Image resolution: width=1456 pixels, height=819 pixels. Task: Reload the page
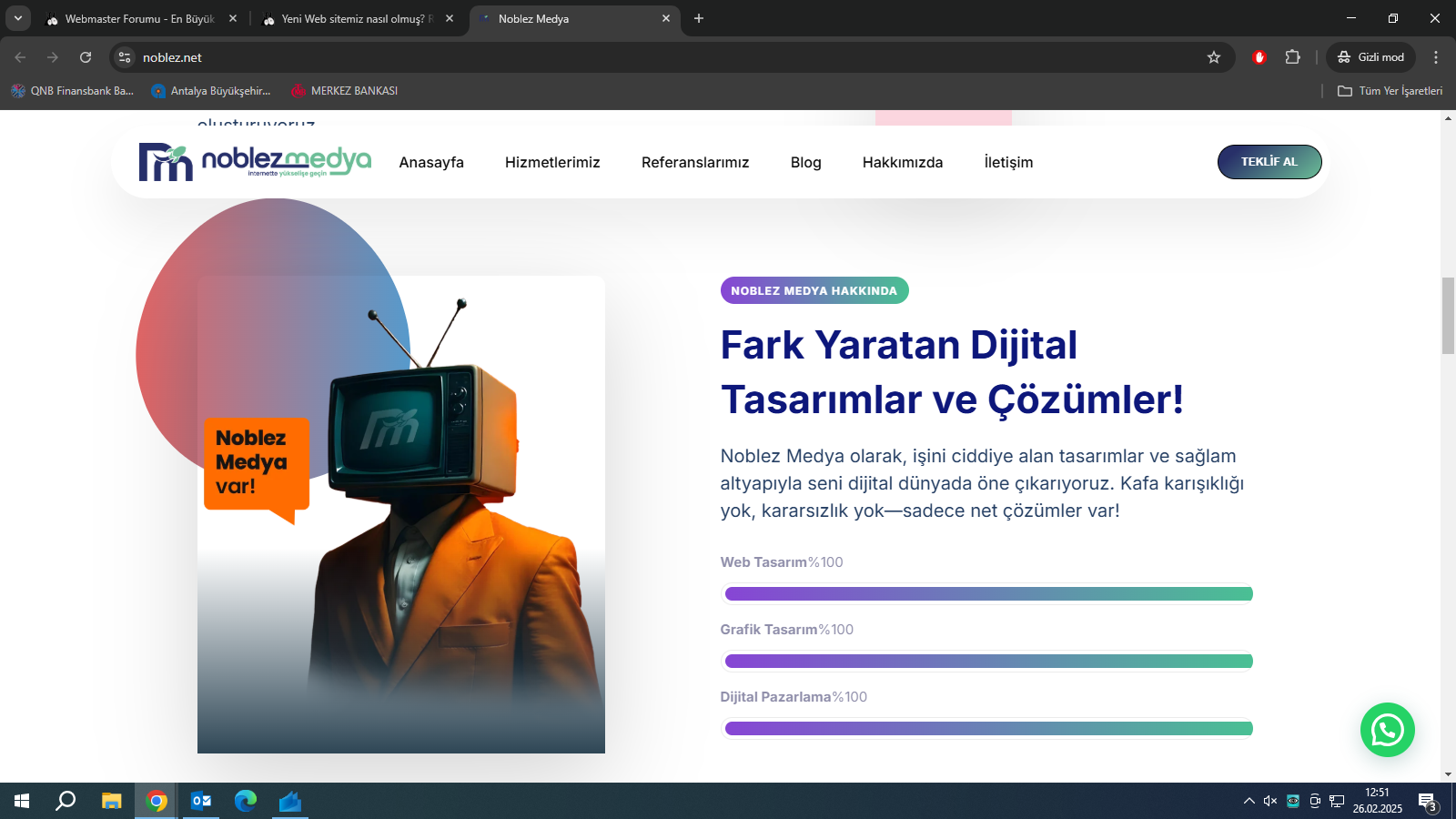click(86, 57)
